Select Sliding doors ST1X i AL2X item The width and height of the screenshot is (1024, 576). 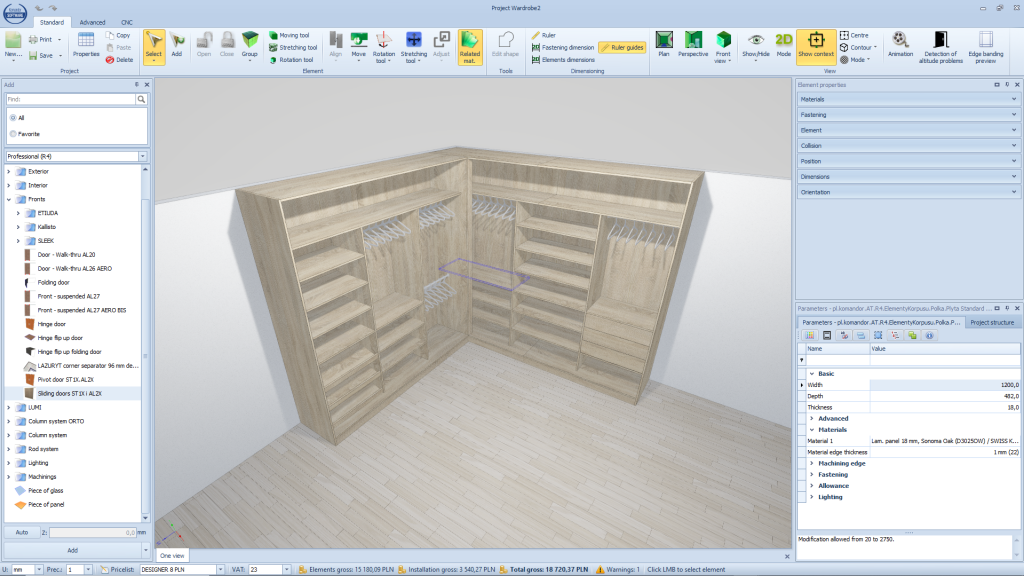(x=69, y=393)
